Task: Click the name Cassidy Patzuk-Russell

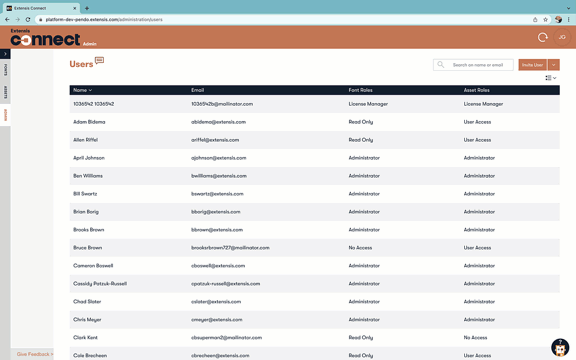Action: (100, 284)
